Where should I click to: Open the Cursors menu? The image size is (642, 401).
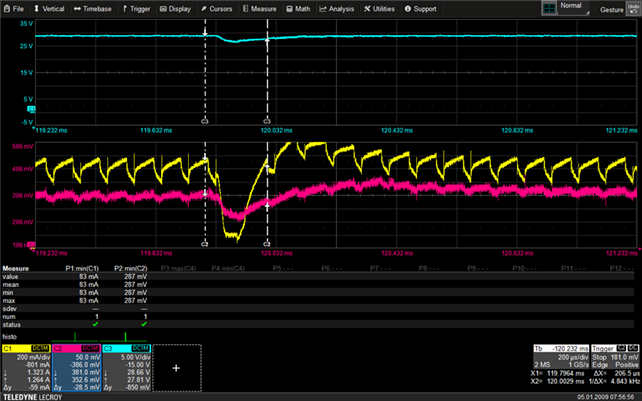[x=217, y=9]
